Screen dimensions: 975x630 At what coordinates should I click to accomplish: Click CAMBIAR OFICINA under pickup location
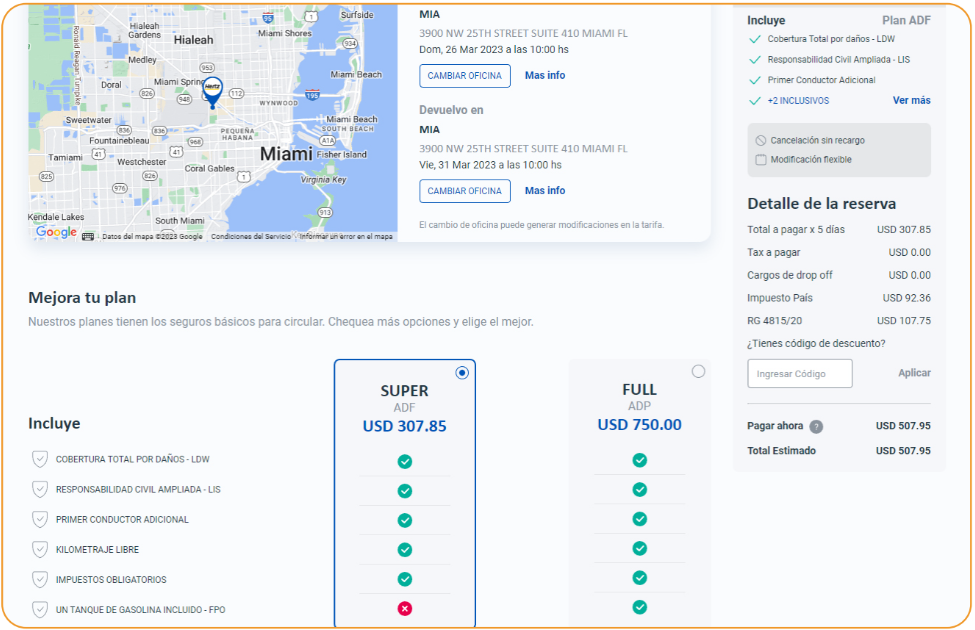point(465,76)
